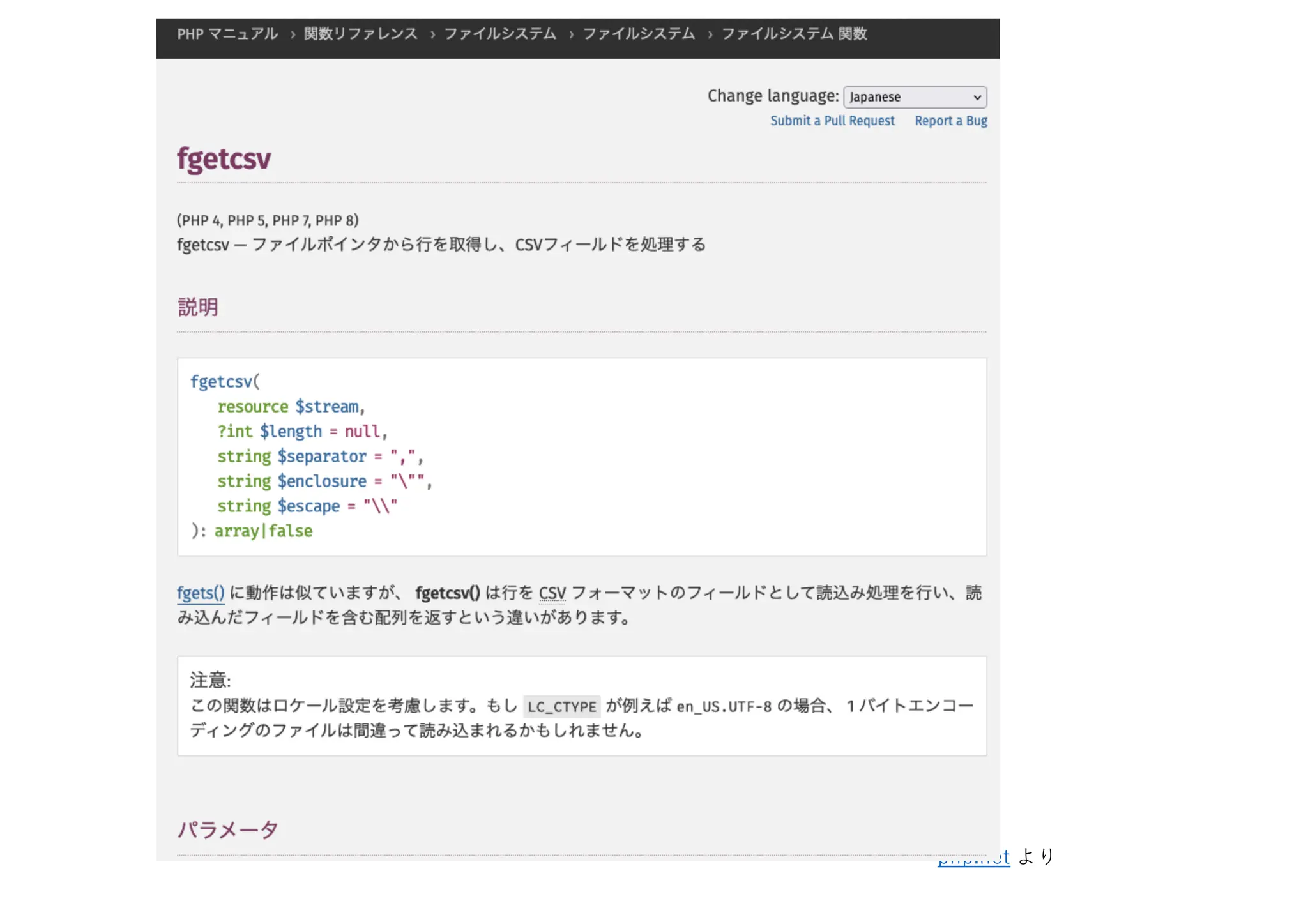Click the fgetcsv page title
The image size is (1308, 924).
224,158
